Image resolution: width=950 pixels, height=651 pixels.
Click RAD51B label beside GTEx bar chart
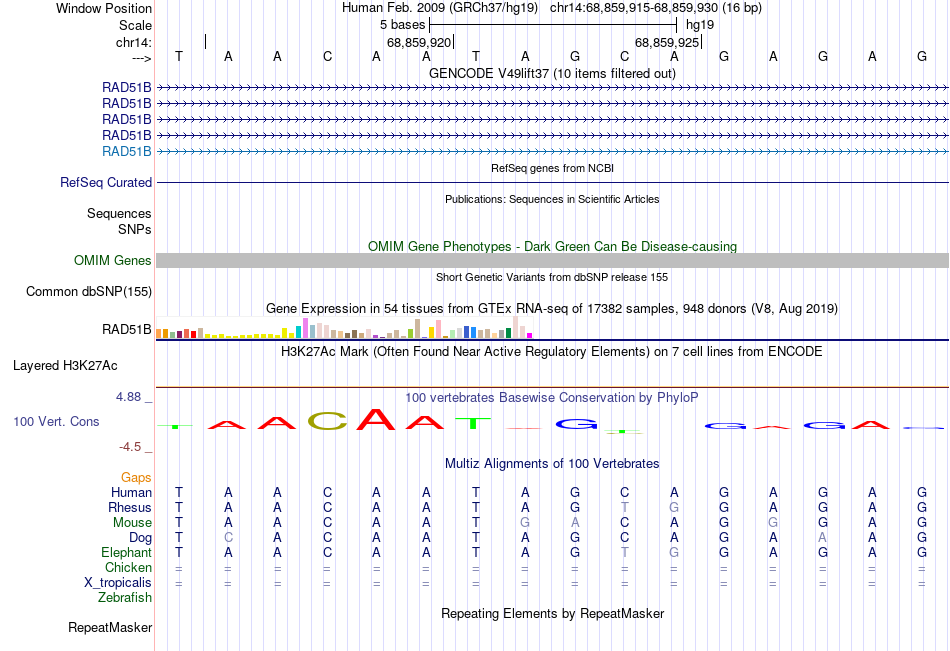coord(126,329)
